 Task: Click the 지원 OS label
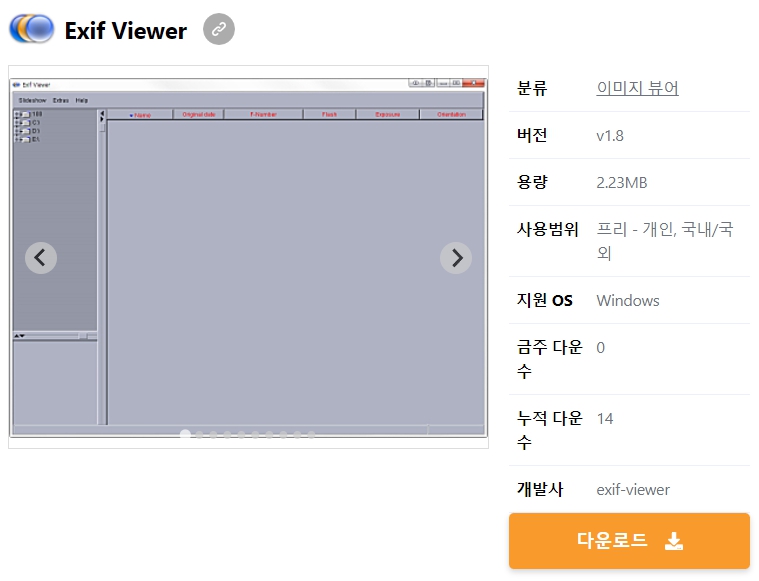[545, 300]
